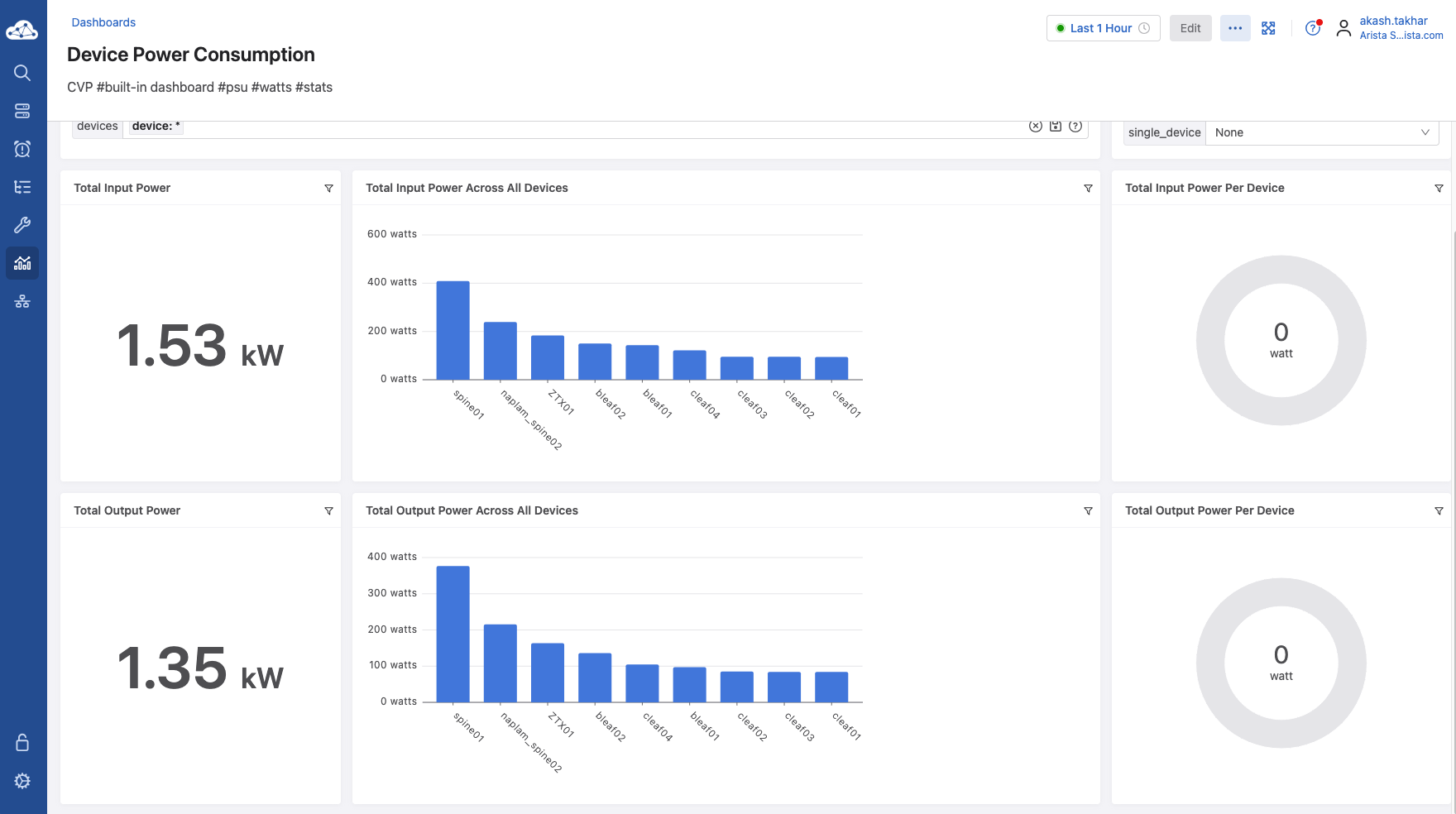Open the Events alarm sidebar icon

(22, 149)
